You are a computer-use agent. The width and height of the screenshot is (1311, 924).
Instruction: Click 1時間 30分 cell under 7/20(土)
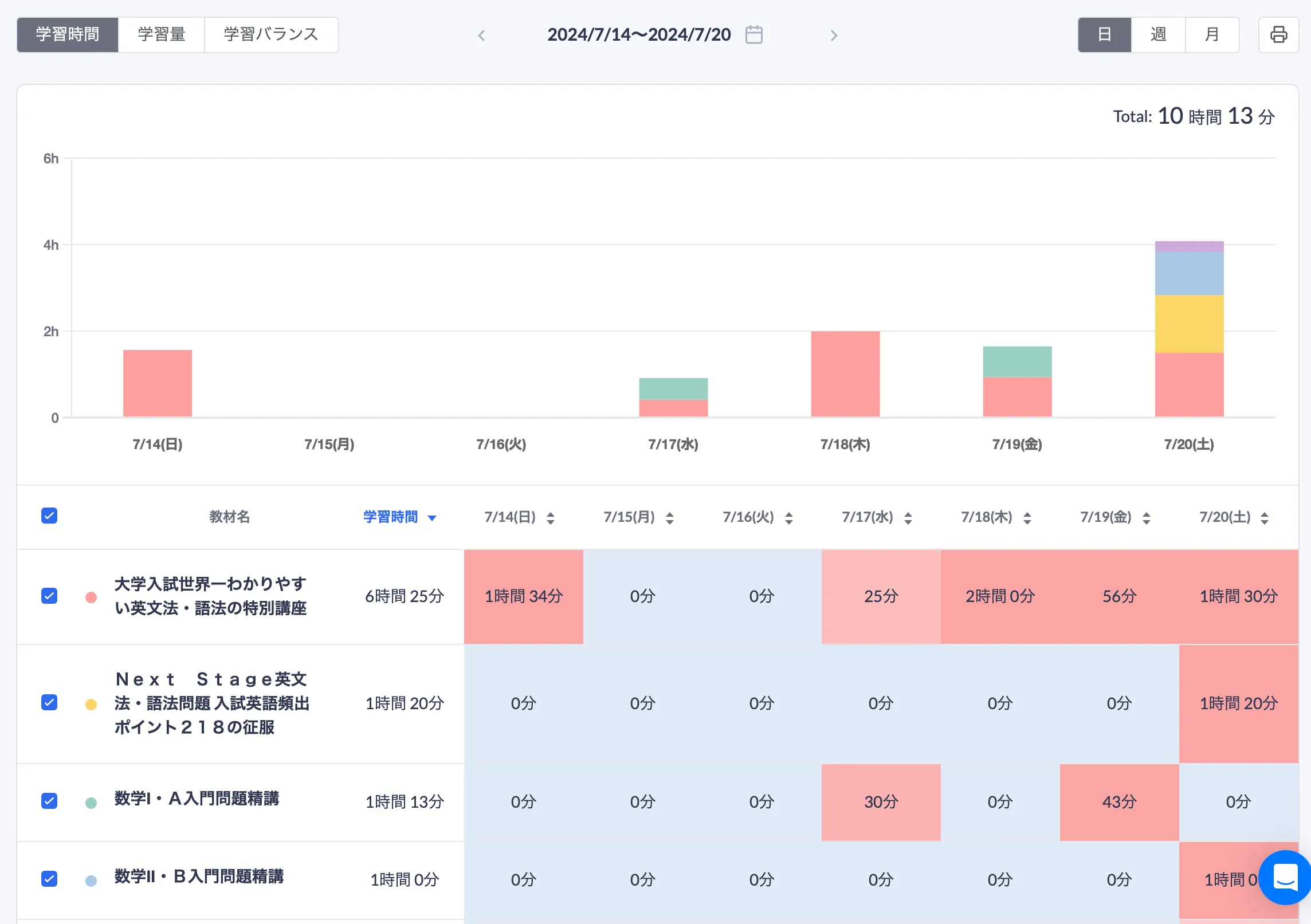[x=1239, y=596]
